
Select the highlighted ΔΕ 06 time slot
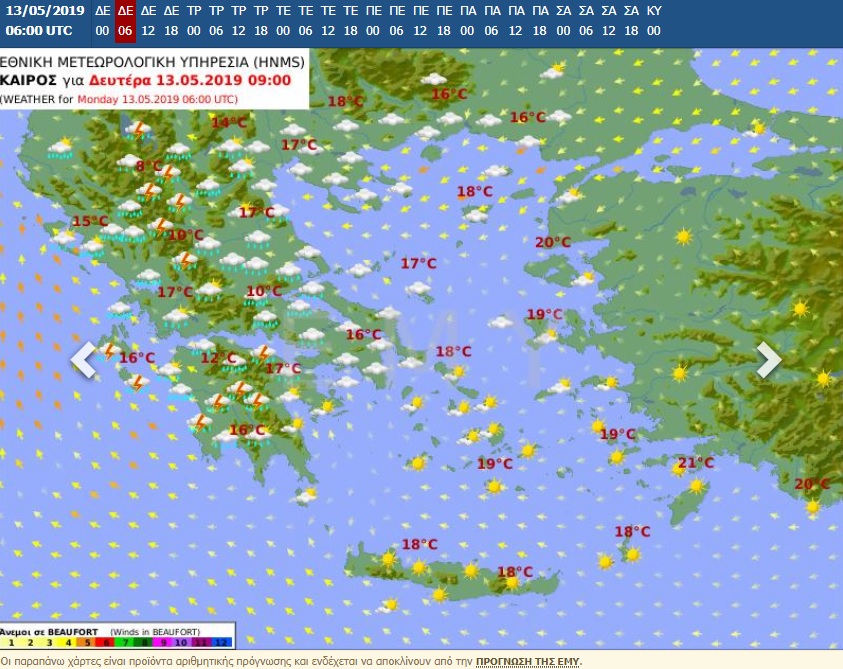click(125, 21)
